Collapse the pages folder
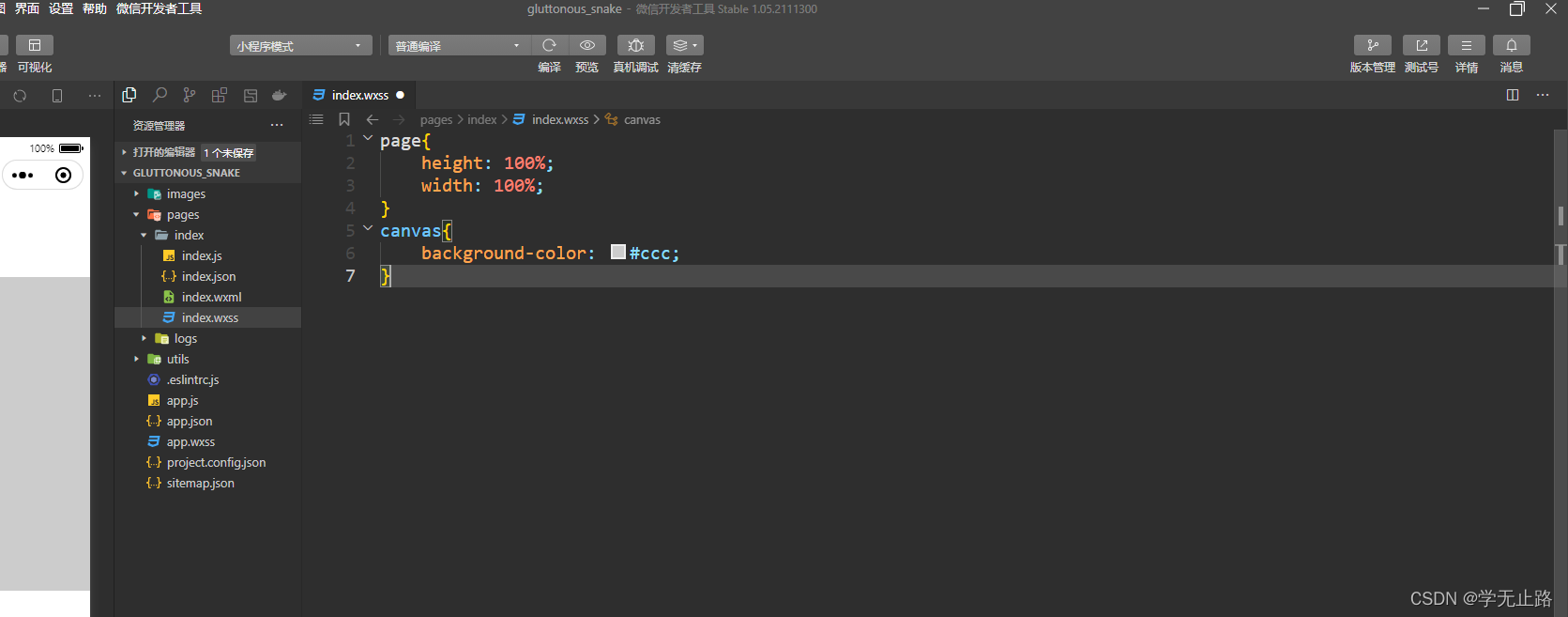1568x617 pixels. 136,214
